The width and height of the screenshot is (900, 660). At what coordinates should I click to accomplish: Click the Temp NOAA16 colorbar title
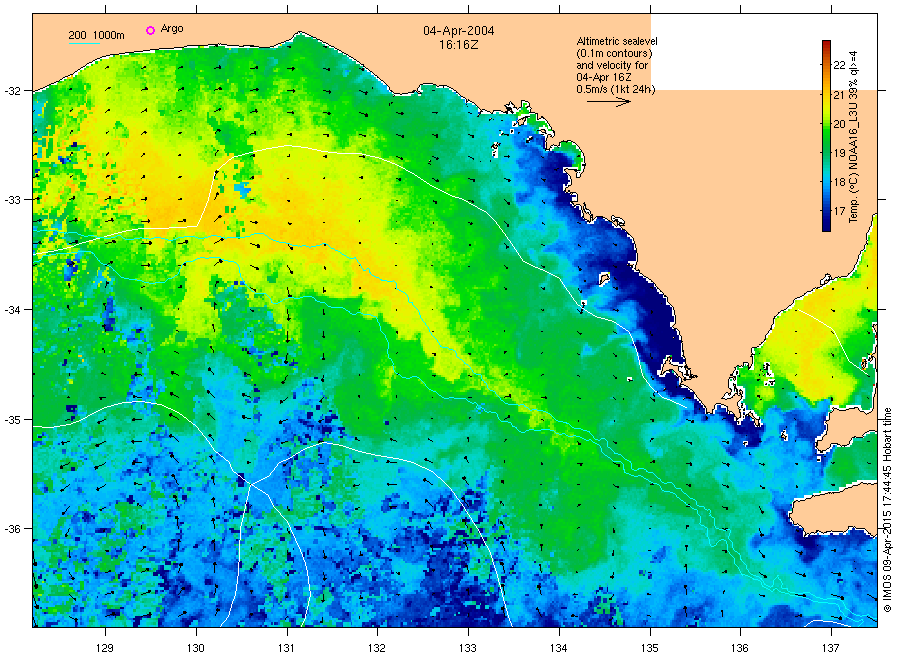tap(854, 137)
